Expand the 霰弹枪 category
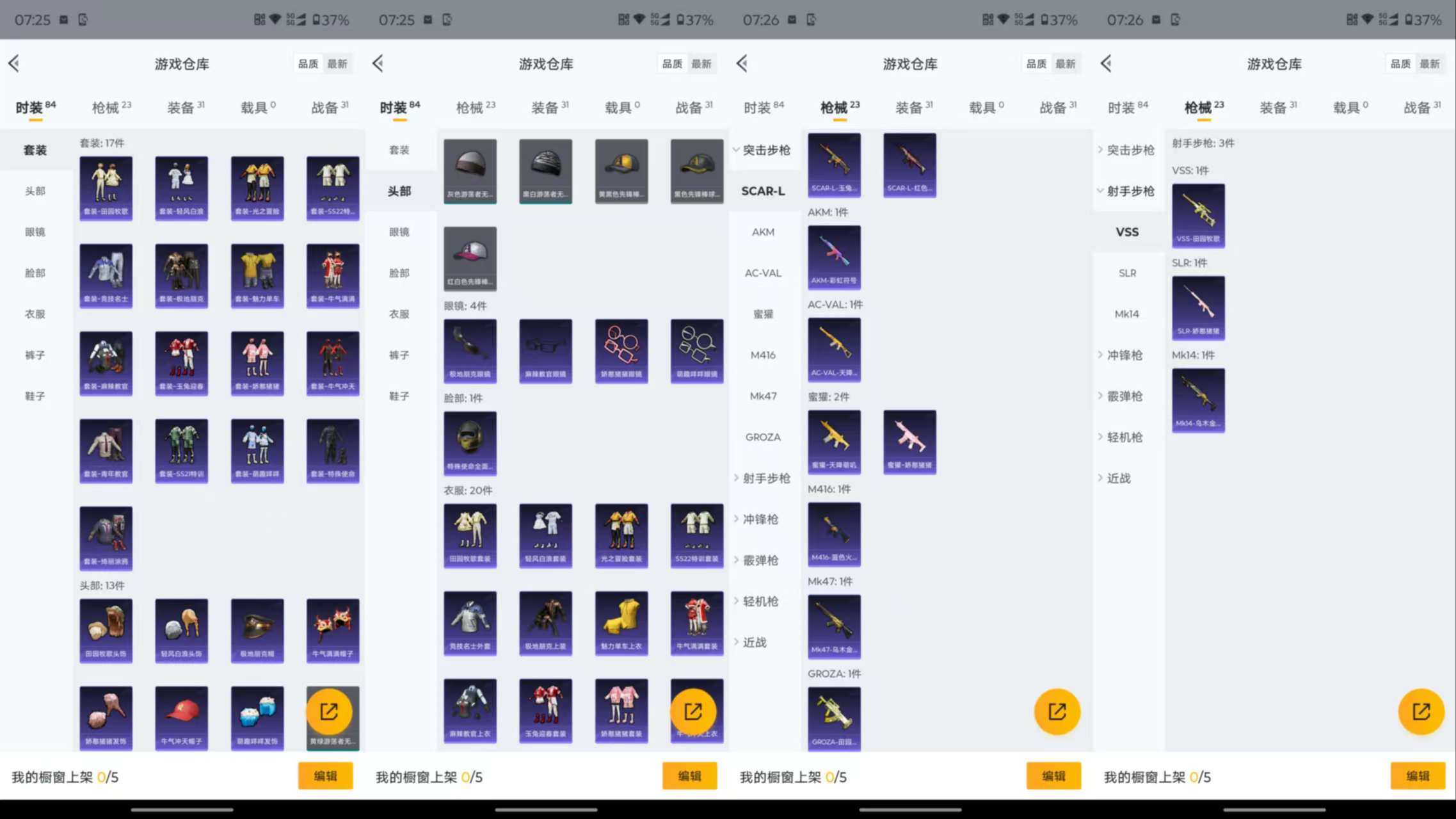Screen dimensions: 1456x819 tap(762, 560)
